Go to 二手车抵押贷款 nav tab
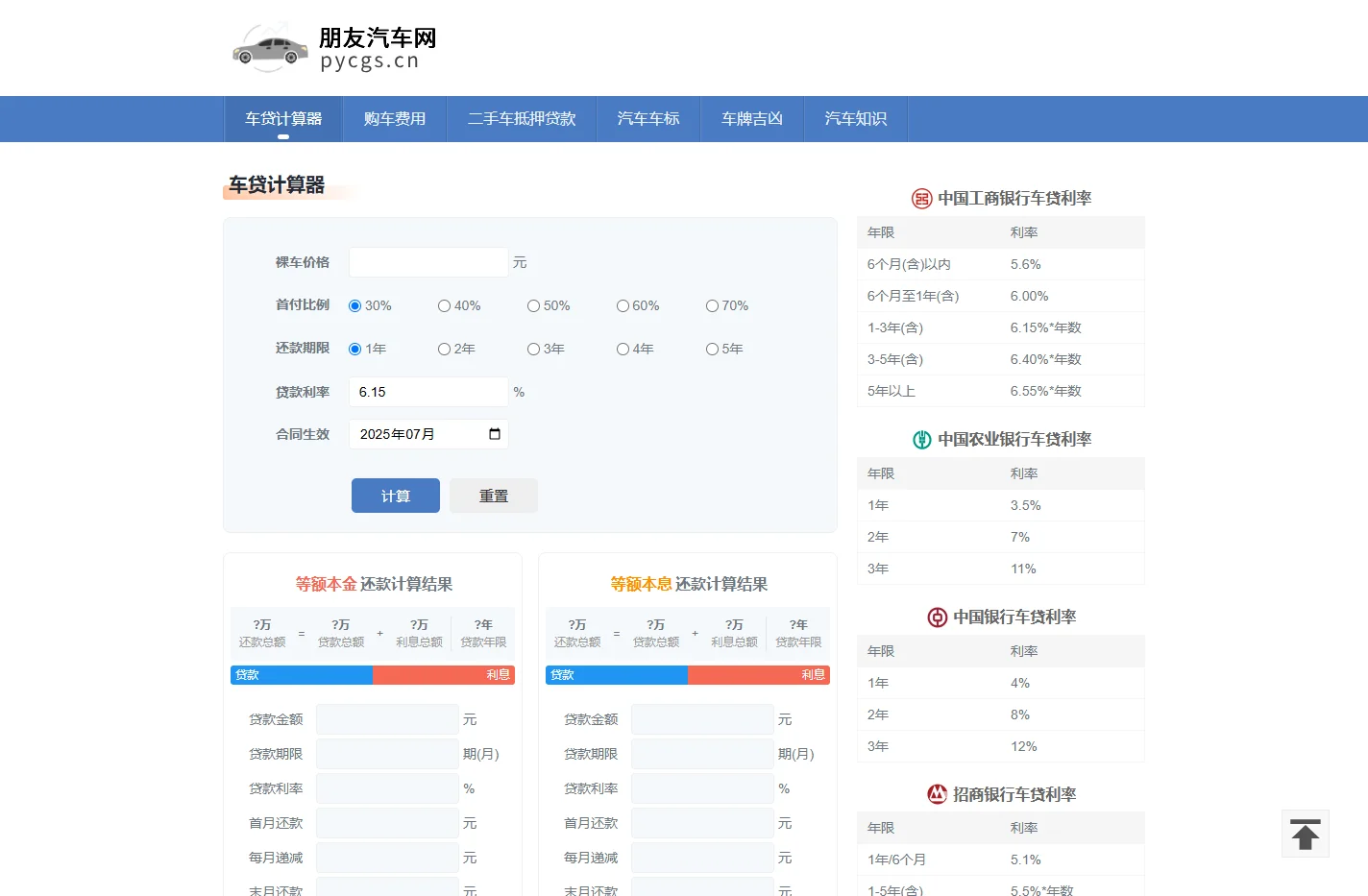 tap(522, 119)
